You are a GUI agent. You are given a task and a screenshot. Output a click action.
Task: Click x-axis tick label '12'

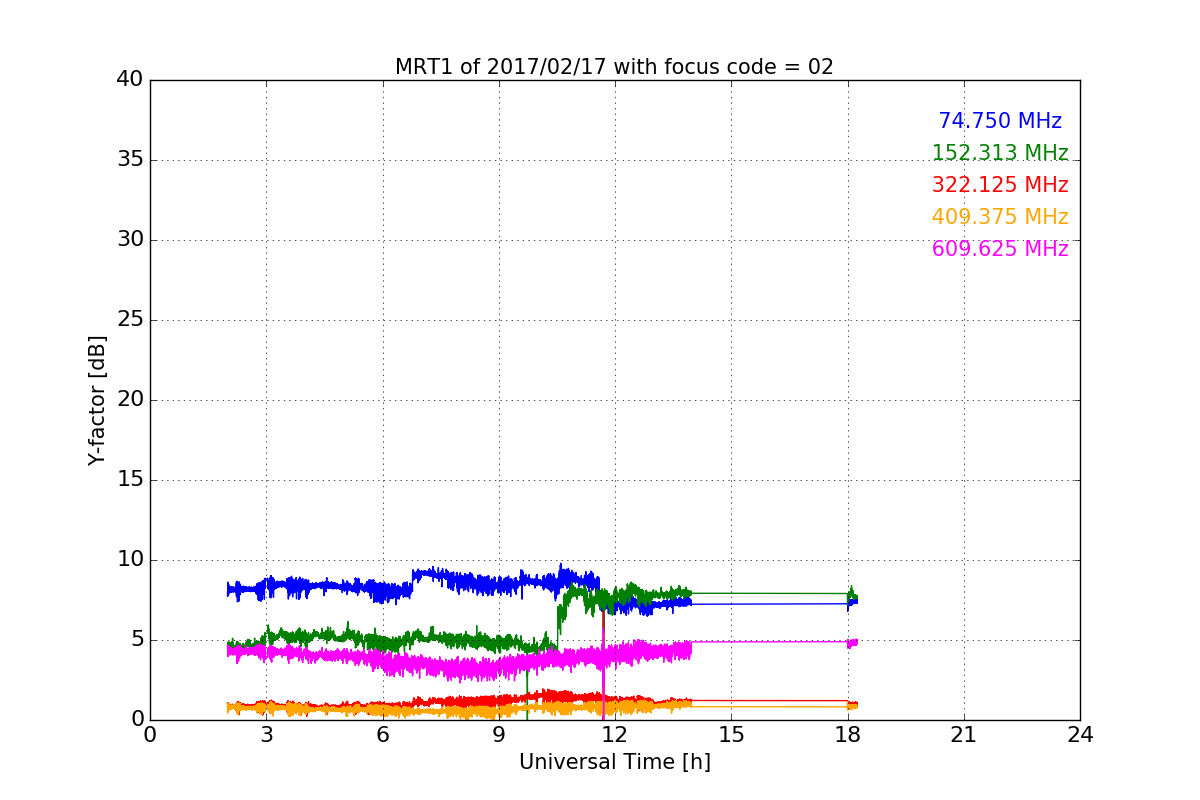(x=615, y=735)
